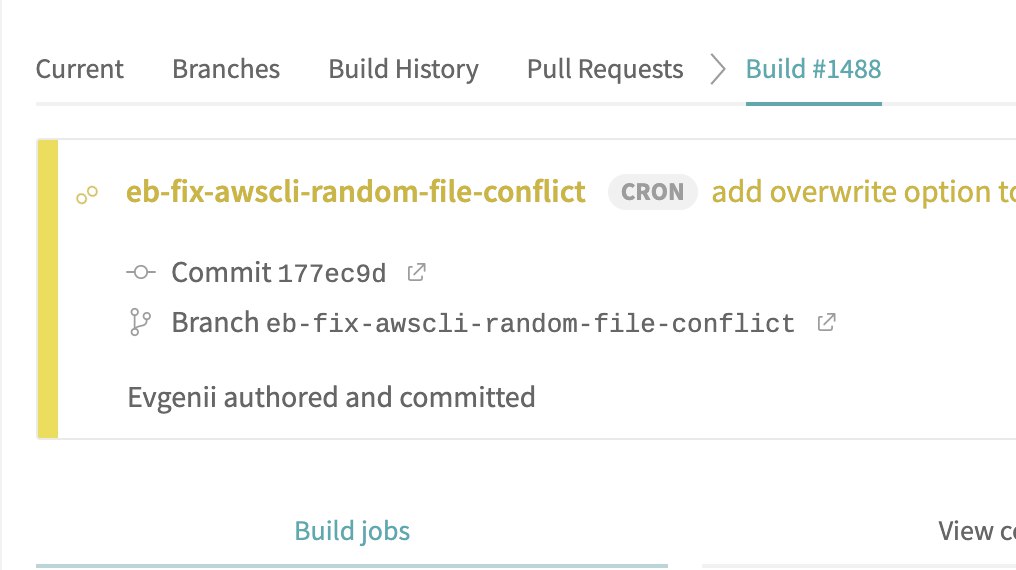
Task: Open the Branches tab
Action: pos(226,69)
